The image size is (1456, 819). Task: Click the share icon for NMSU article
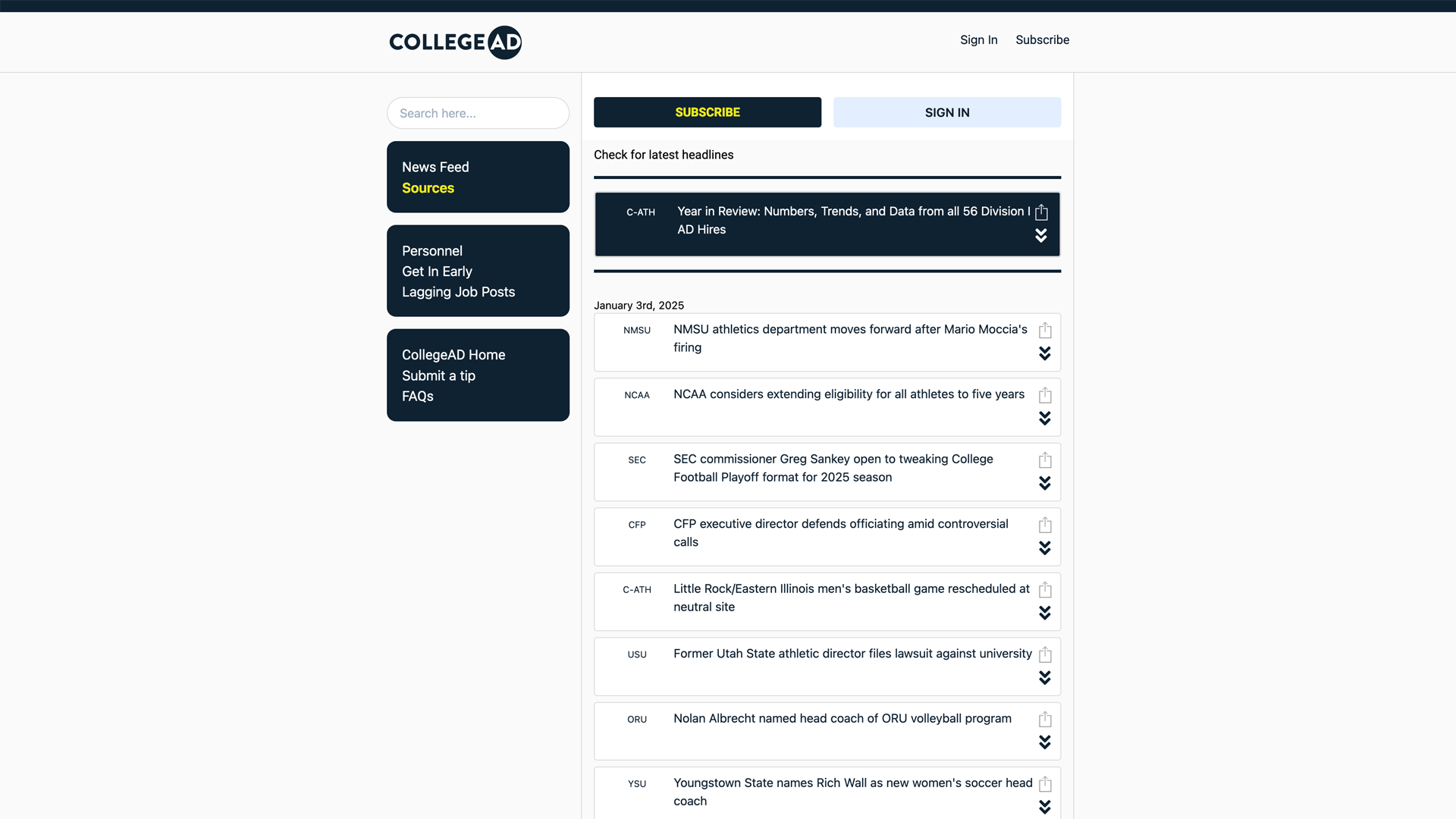1045,330
